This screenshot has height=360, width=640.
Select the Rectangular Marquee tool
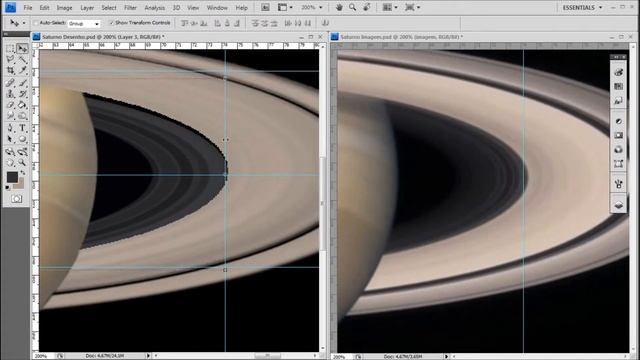pyautogui.click(x=10, y=49)
